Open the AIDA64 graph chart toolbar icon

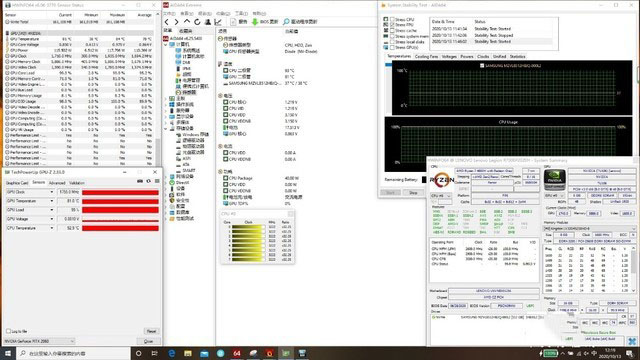coord(218,22)
